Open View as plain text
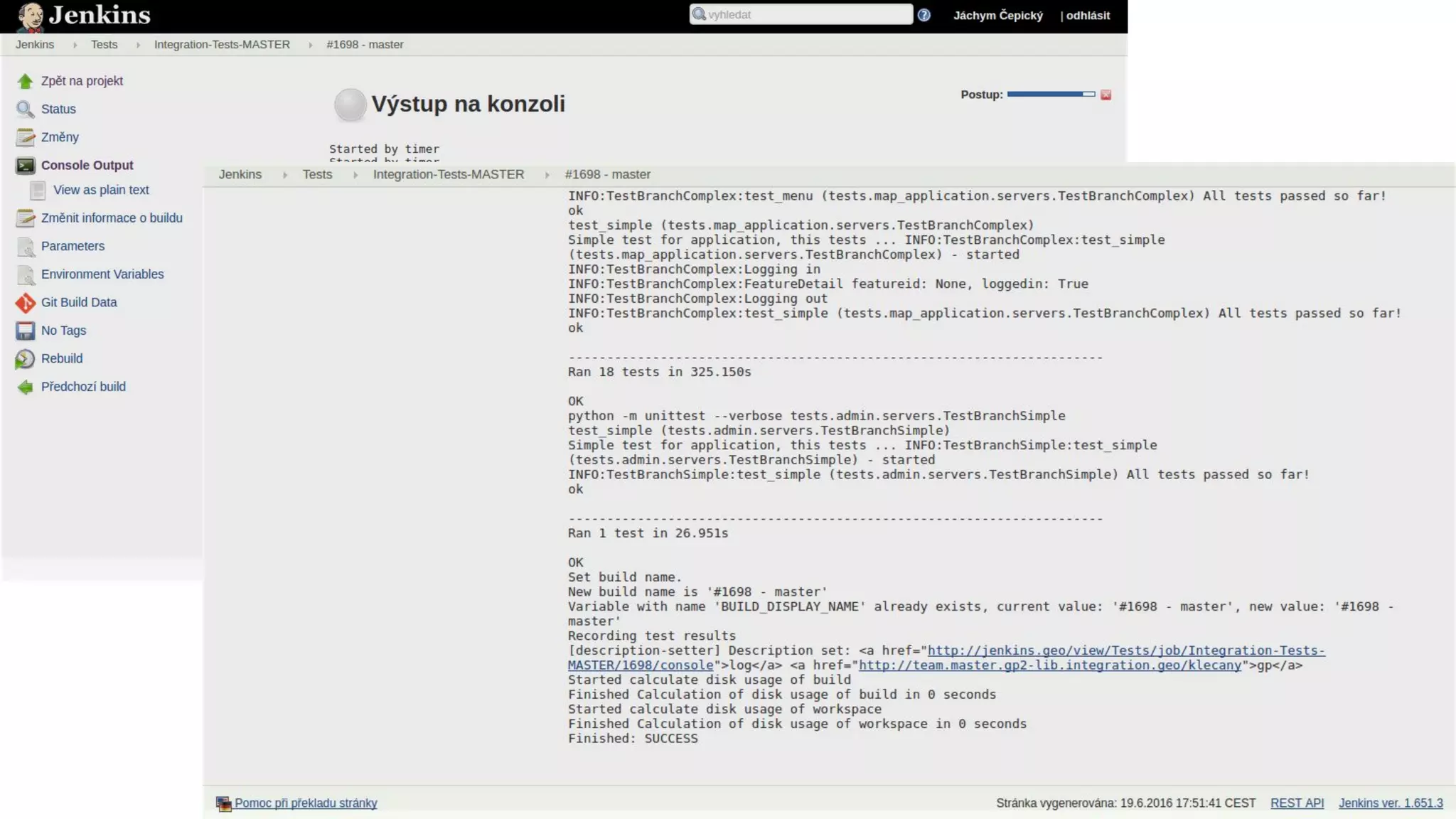The image size is (1456, 819). point(101,190)
